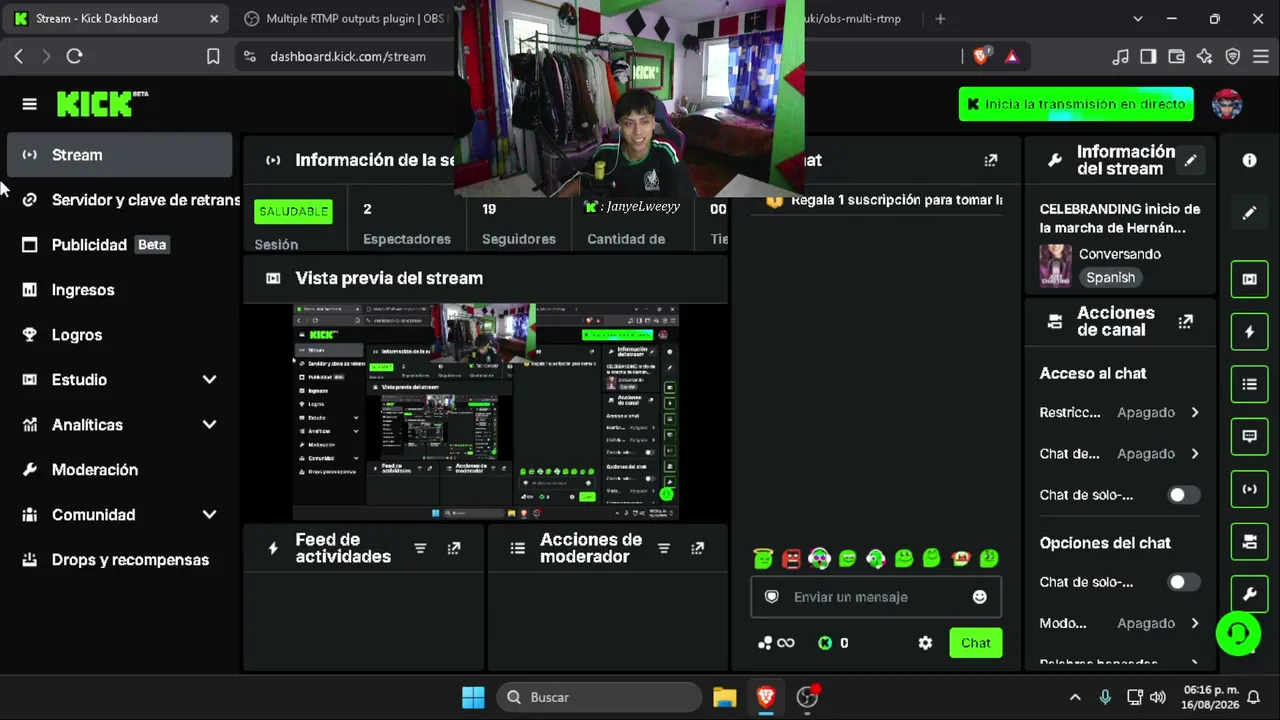The image size is (1280, 720).
Task: Bookmark this page with the bookmark icon
Action: pos(213,56)
